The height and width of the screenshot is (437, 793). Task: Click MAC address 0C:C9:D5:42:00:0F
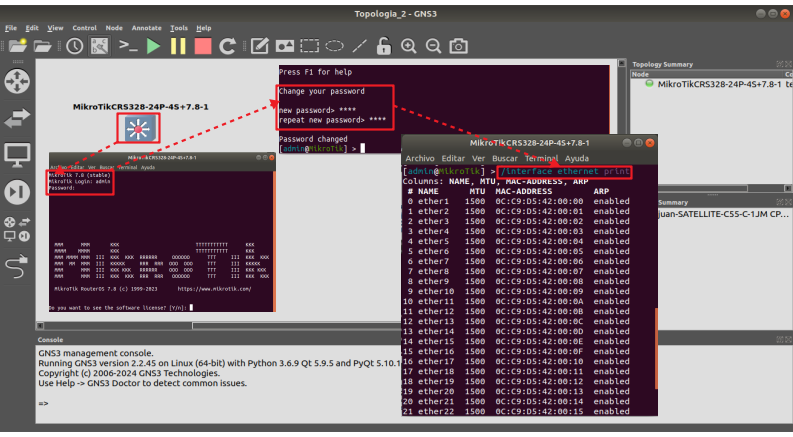click(x=539, y=351)
